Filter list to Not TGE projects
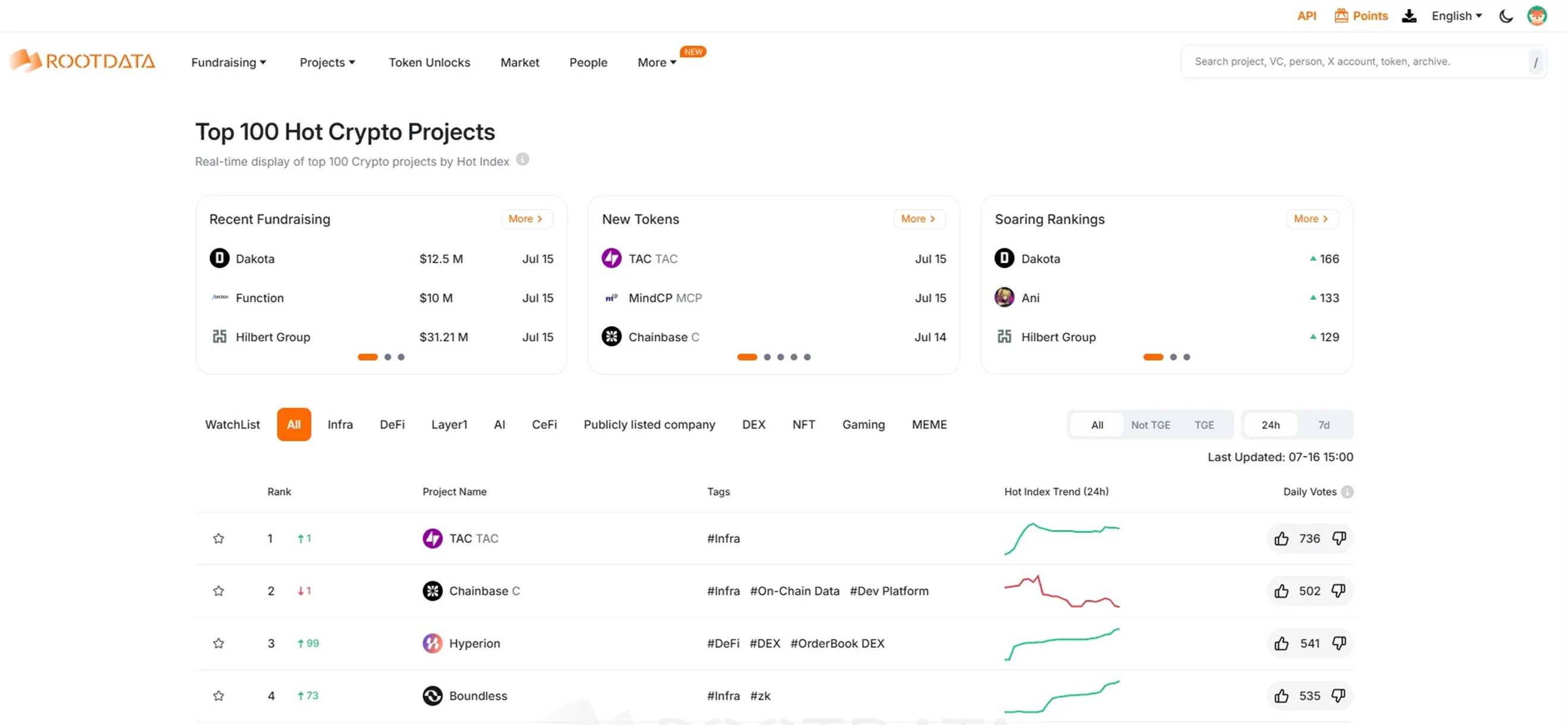Viewport: 1568px width, 725px height. 1150,425
